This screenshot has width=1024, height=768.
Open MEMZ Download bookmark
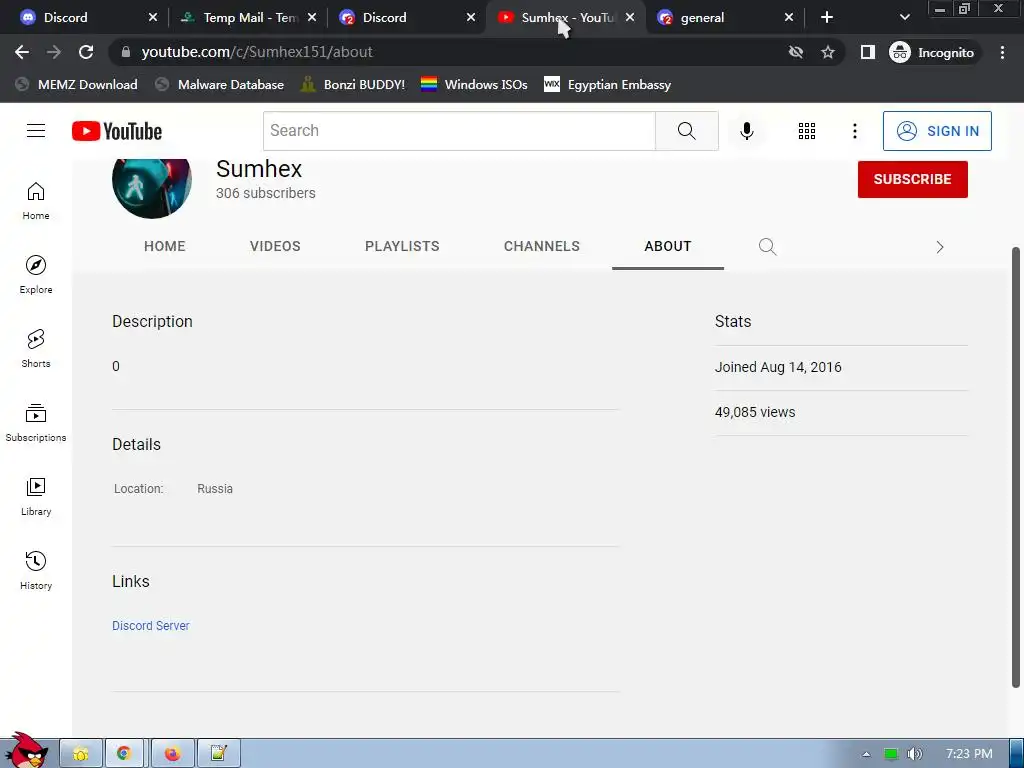click(x=76, y=84)
